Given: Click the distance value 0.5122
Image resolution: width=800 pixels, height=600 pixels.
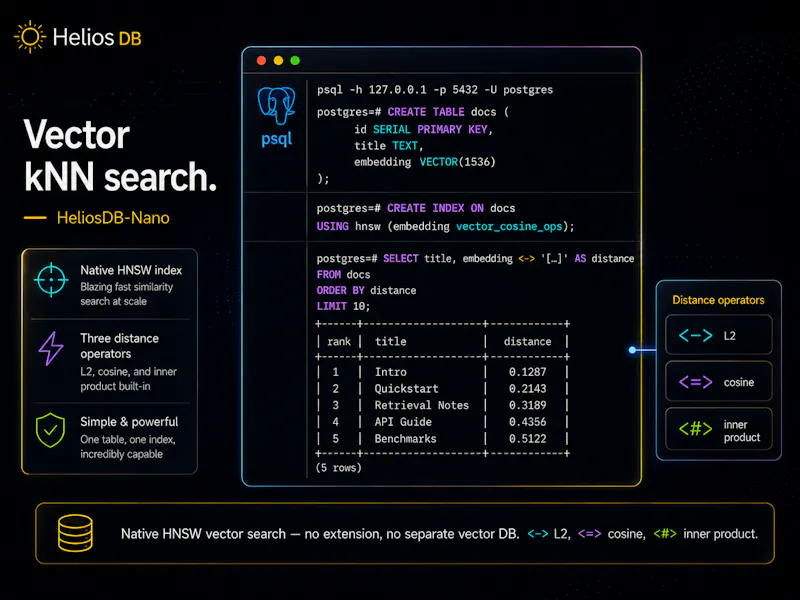Looking at the screenshot, I should click(528, 439).
